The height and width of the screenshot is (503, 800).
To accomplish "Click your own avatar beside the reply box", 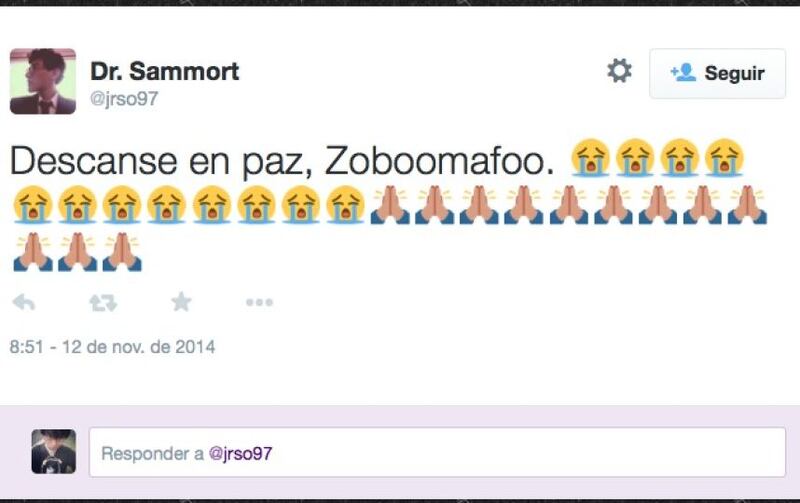I will (x=54, y=451).
